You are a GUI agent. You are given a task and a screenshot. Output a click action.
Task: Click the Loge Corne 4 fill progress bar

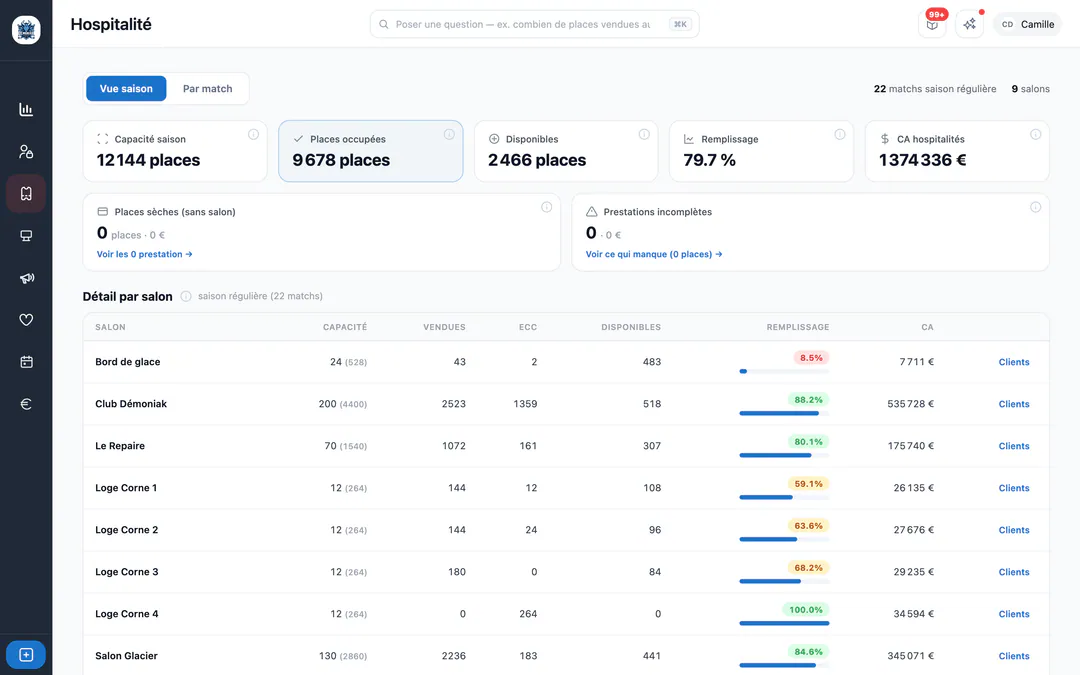784,623
